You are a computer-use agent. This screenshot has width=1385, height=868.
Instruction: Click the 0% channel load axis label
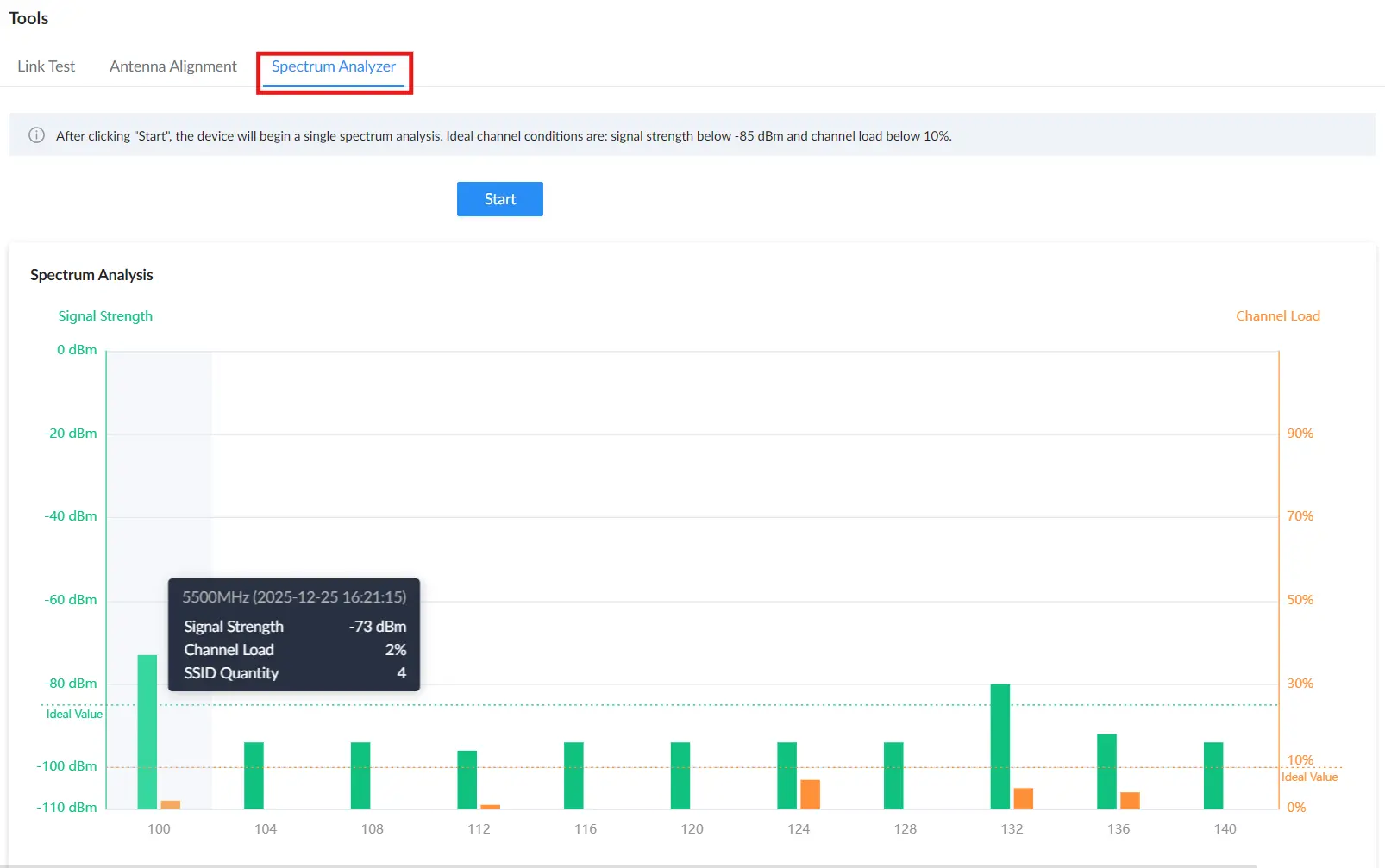[x=1296, y=808]
